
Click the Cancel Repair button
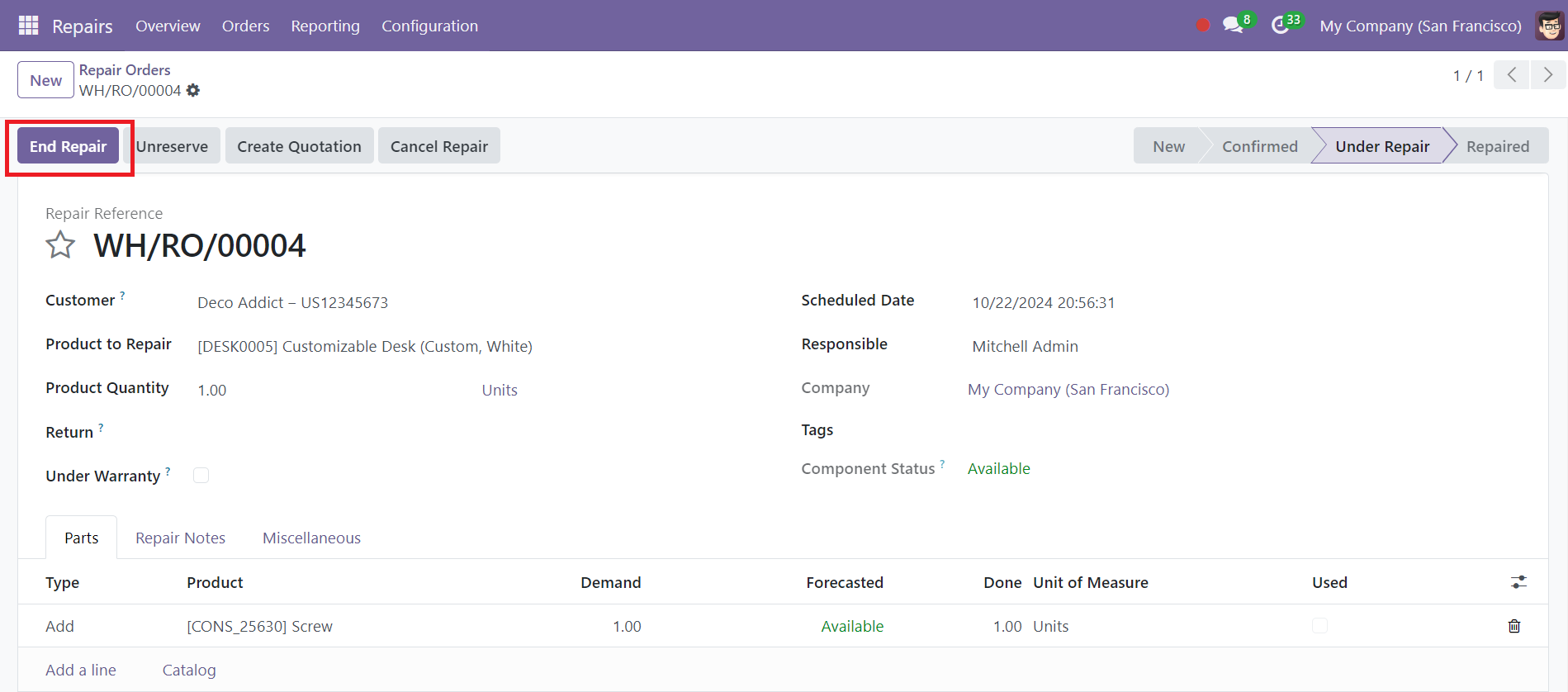coord(439,146)
